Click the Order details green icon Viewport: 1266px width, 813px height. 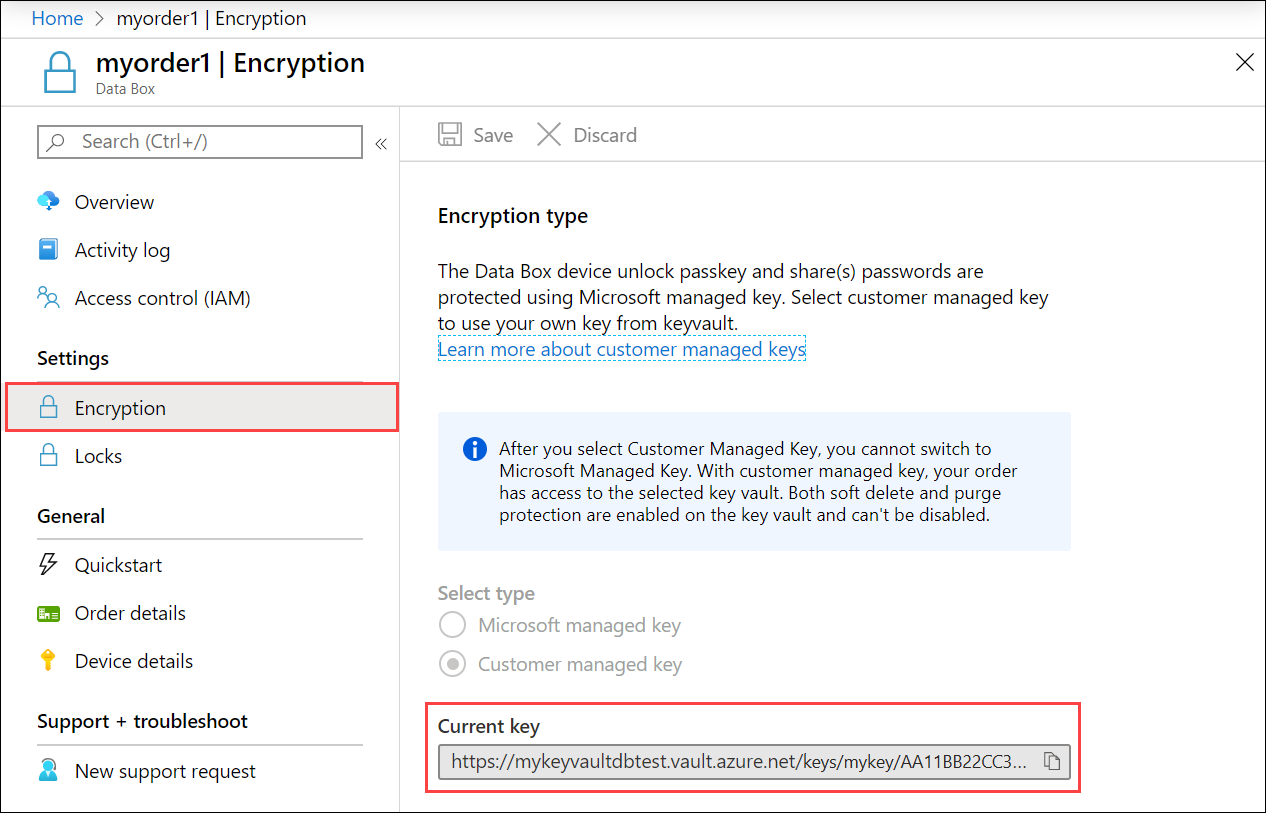click(48, 613)
